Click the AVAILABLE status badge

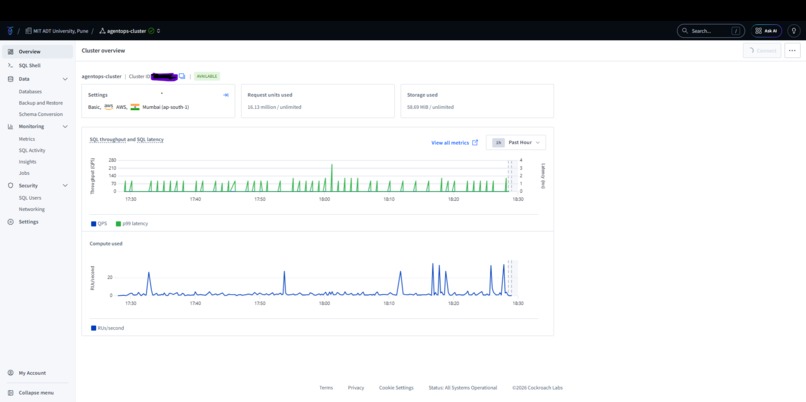pos(207,76)
